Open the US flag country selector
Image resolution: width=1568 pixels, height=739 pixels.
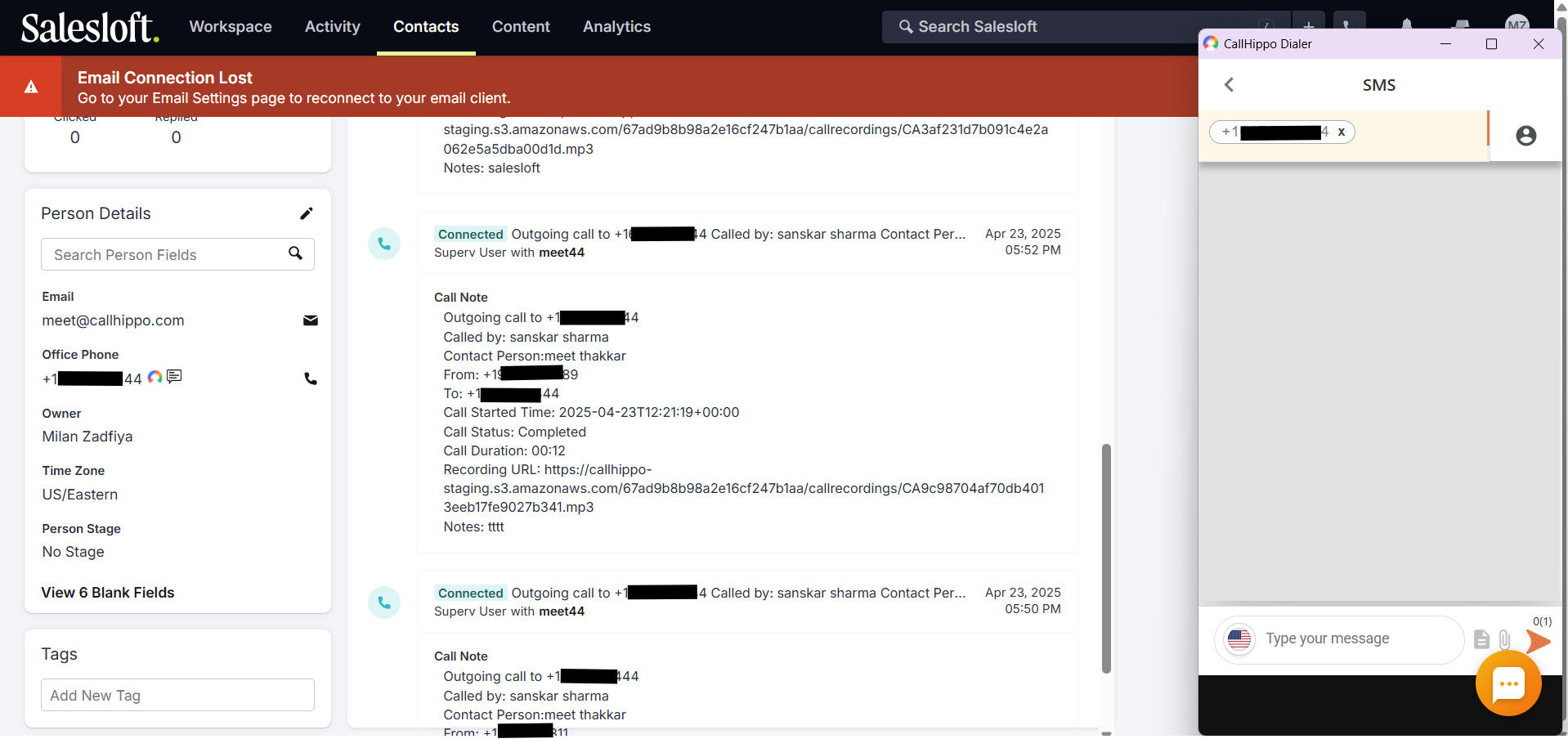pyautogui.click(x=1239, y=639)
